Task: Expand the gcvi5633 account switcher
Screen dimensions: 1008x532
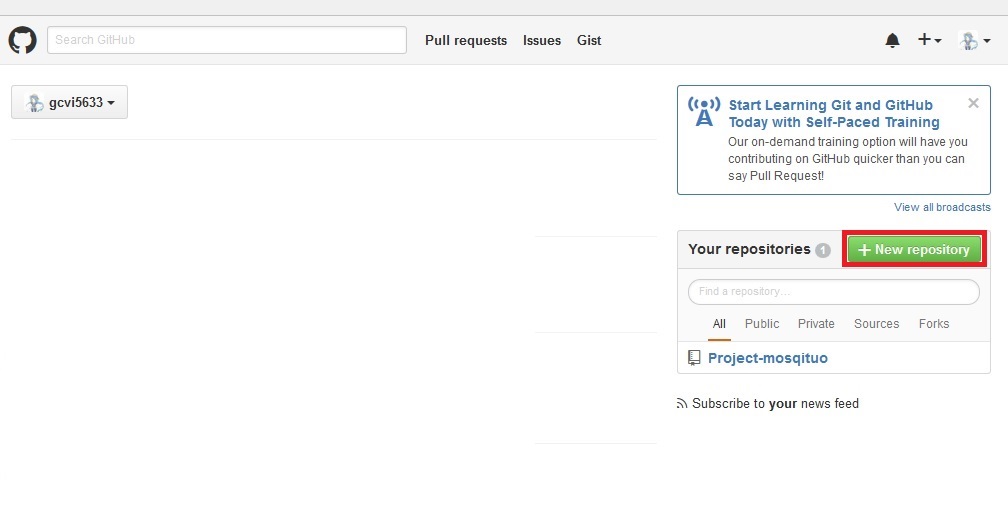Action: point(69,102)
